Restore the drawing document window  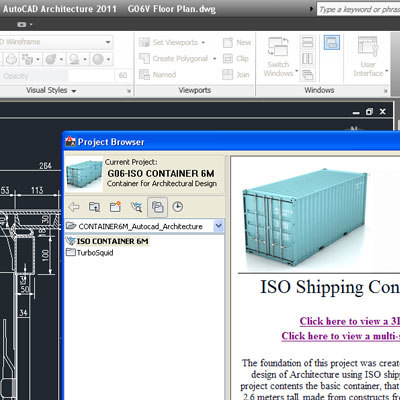coord(369,112)
